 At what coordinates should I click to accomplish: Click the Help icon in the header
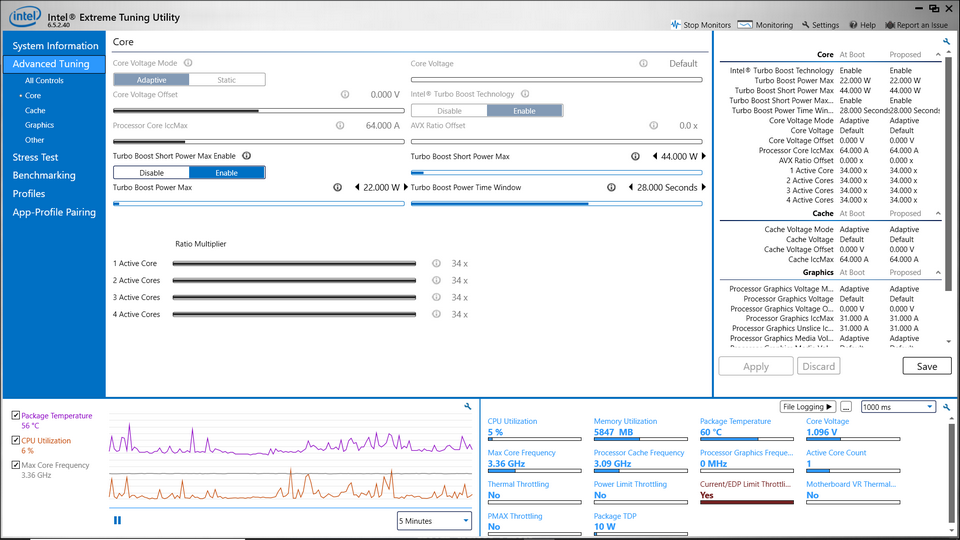pos(853,25)
